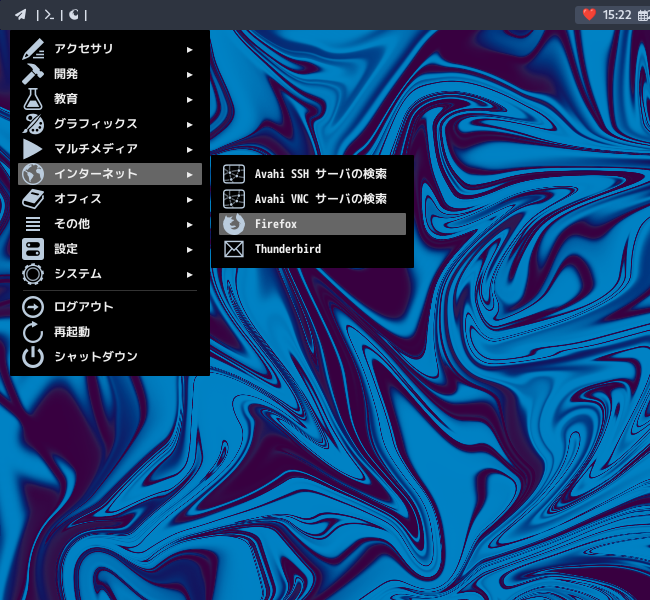Choose ログアウト to log out
Screen dimensions: 650x600
coord(110,307)
